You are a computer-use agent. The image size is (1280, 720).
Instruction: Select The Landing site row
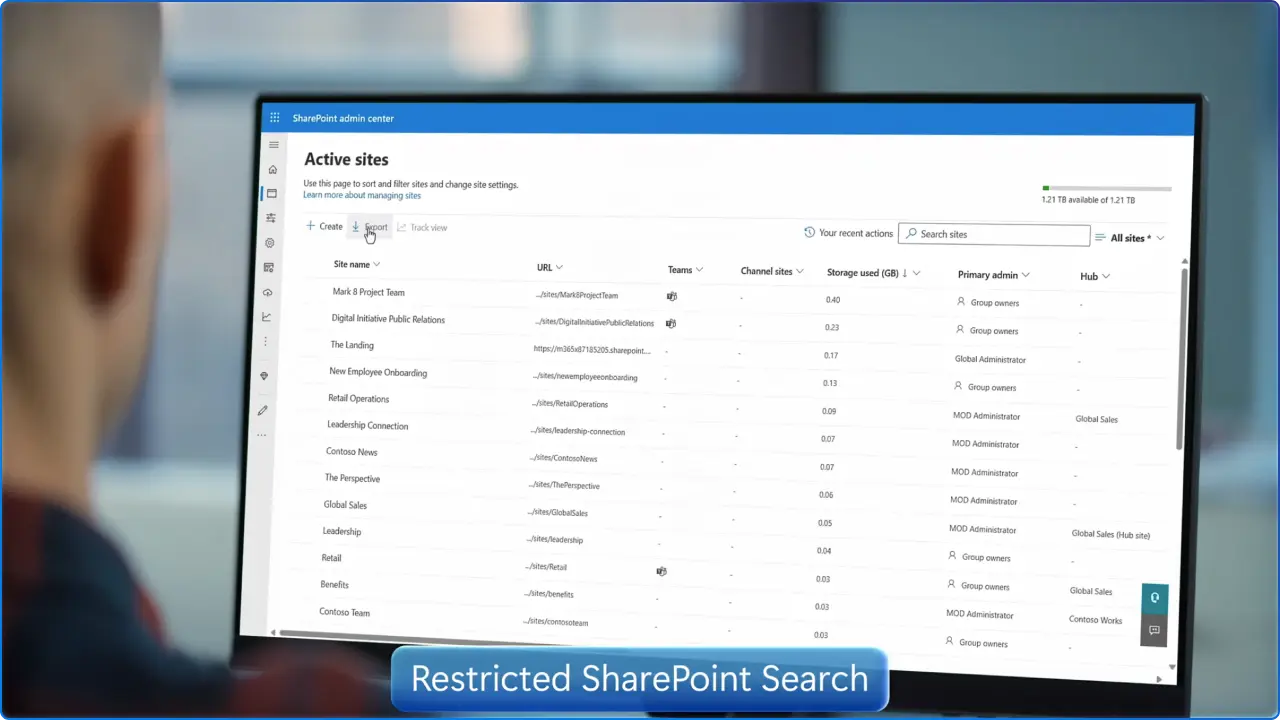[x=352, y=345]
